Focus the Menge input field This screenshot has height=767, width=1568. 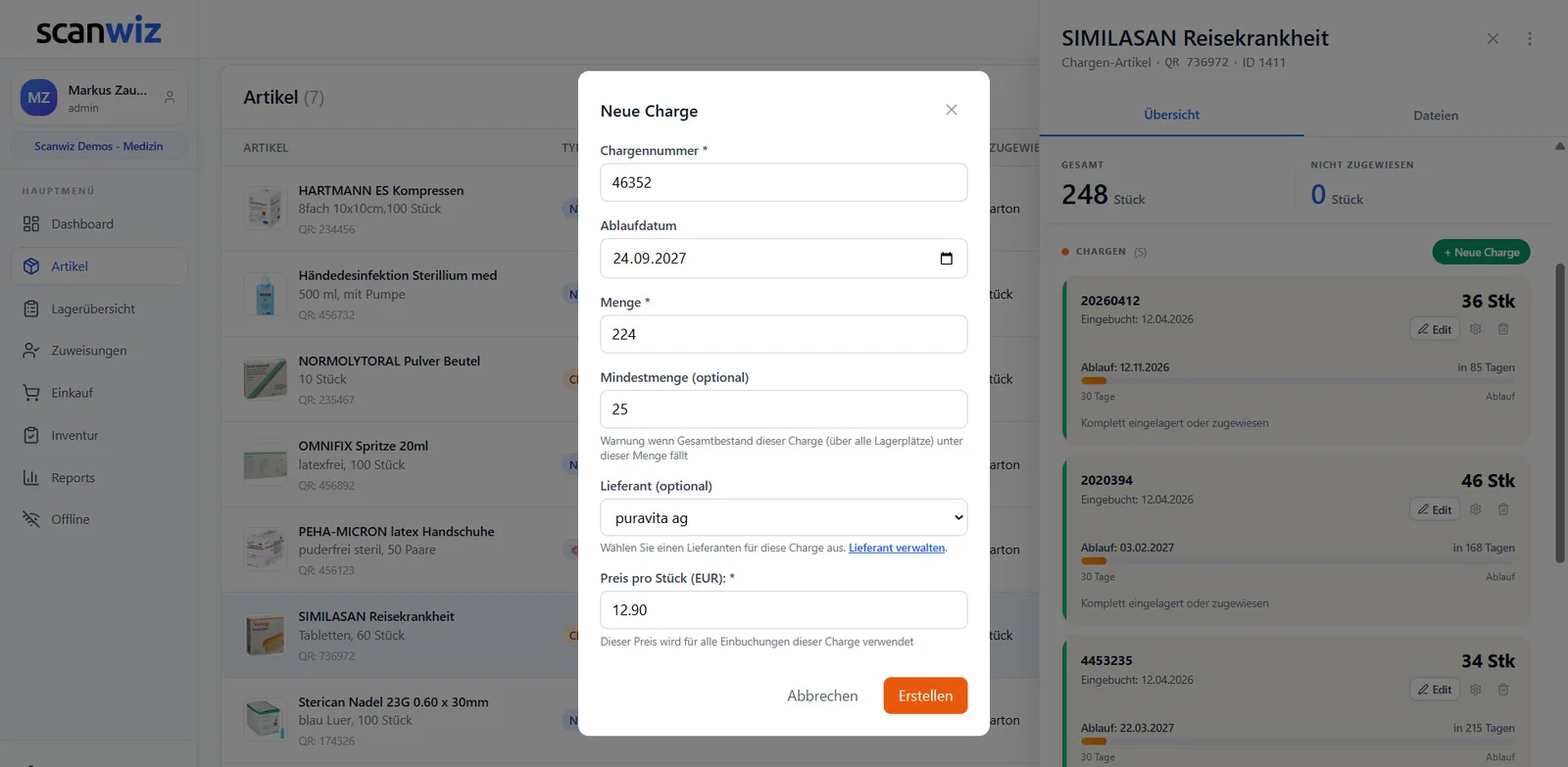point(784,334)
